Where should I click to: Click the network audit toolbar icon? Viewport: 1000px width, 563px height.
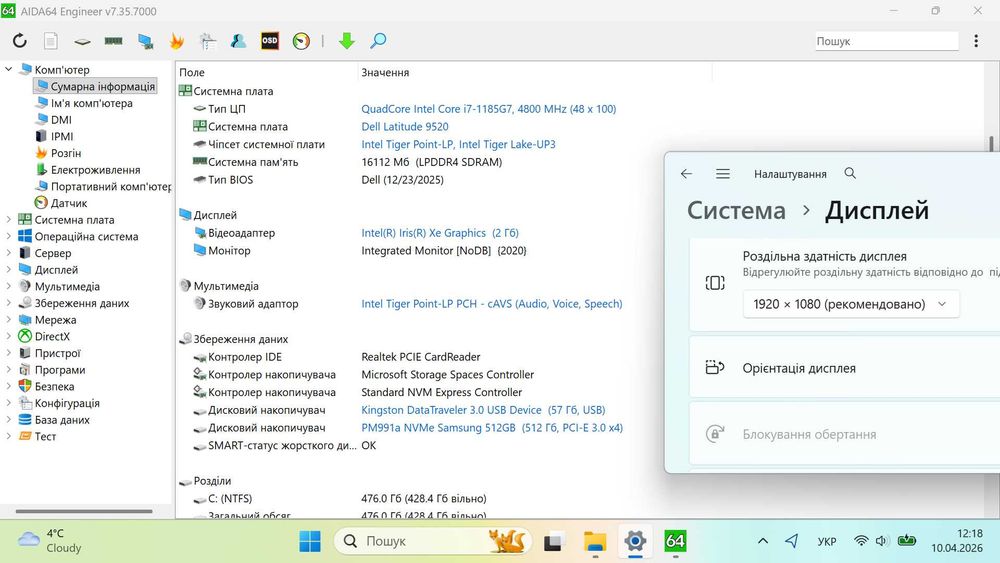point(208,41)
